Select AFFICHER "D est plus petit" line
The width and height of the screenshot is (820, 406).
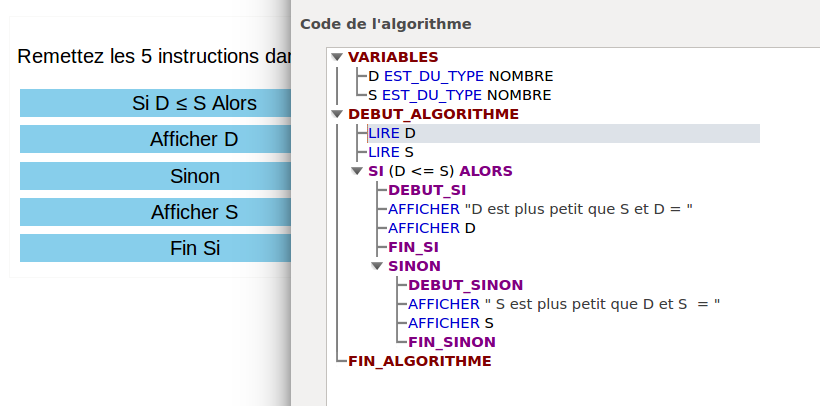pos(540,209)
